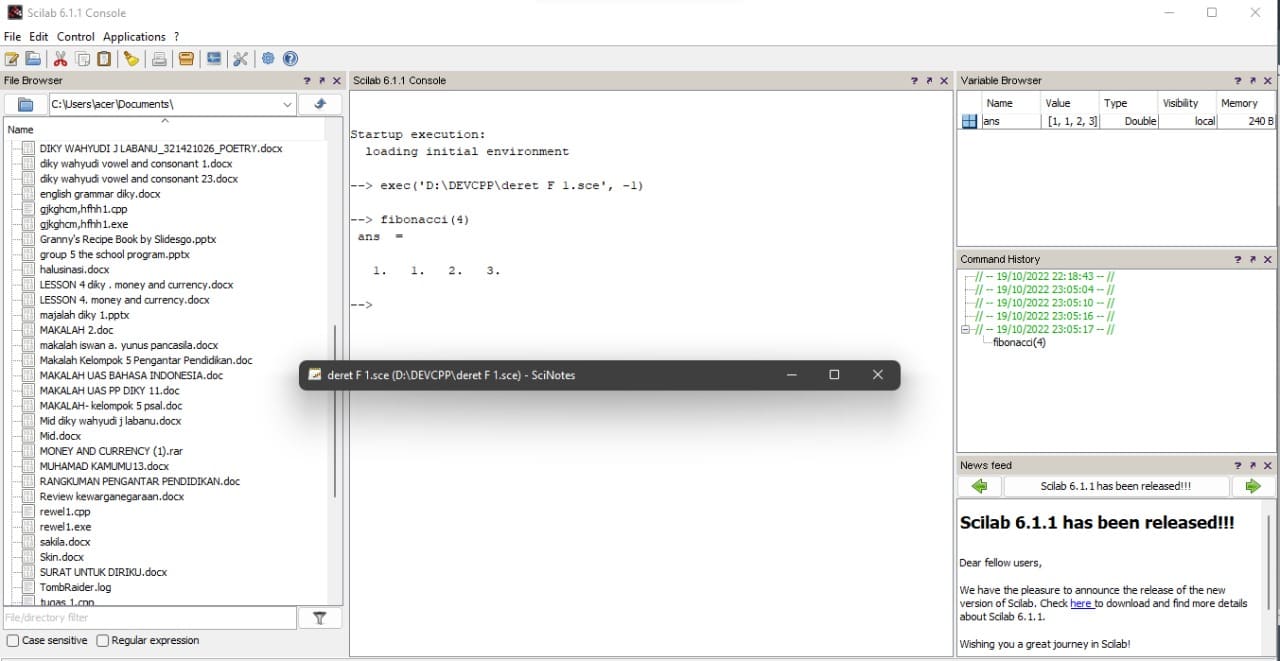Click the File Browser vertical scrollbar

[335, 410]
